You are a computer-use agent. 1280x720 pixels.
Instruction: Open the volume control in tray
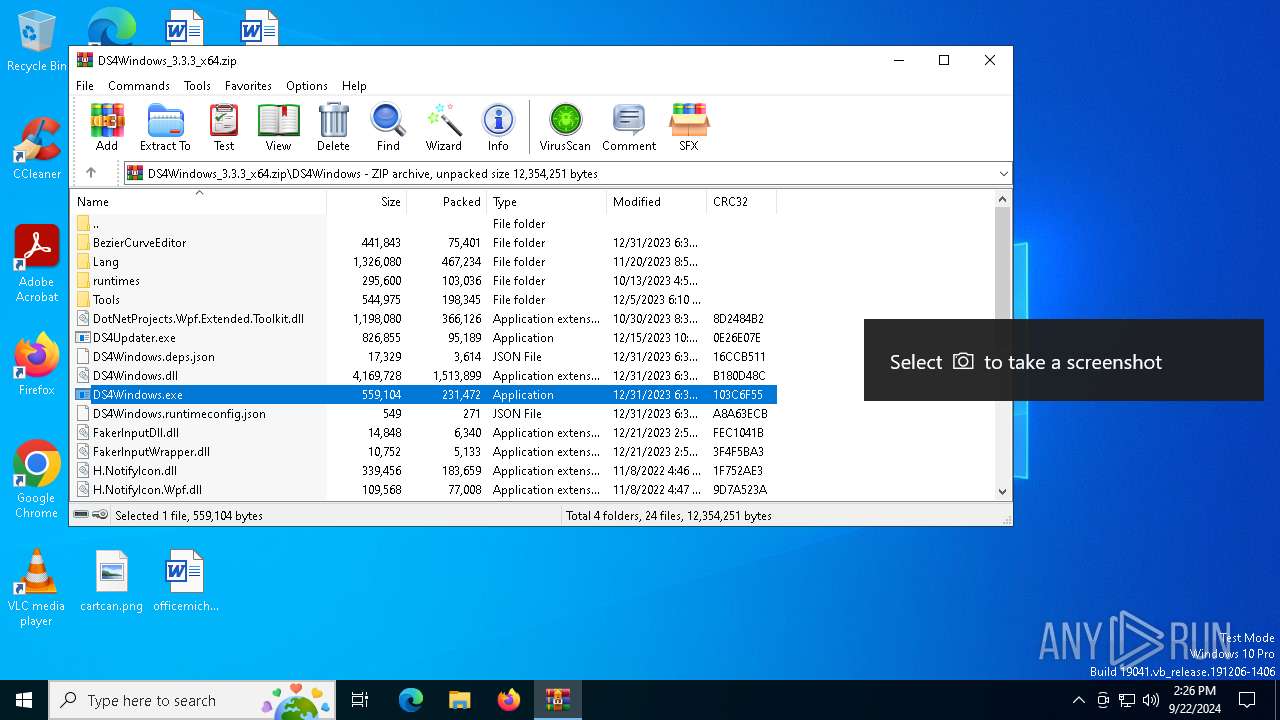tap(1151, 700)
